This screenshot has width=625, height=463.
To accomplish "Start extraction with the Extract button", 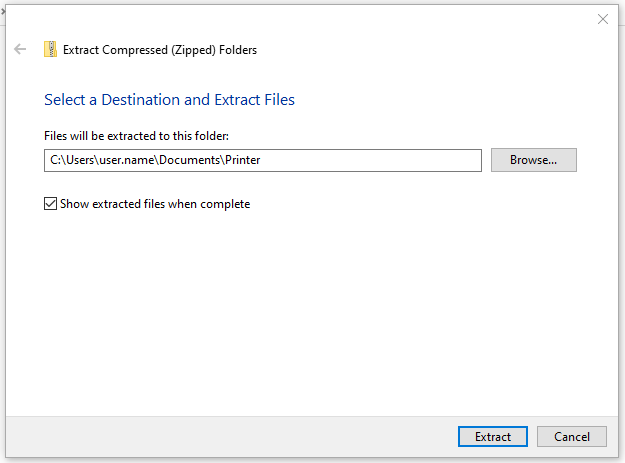I will point(493,437).
